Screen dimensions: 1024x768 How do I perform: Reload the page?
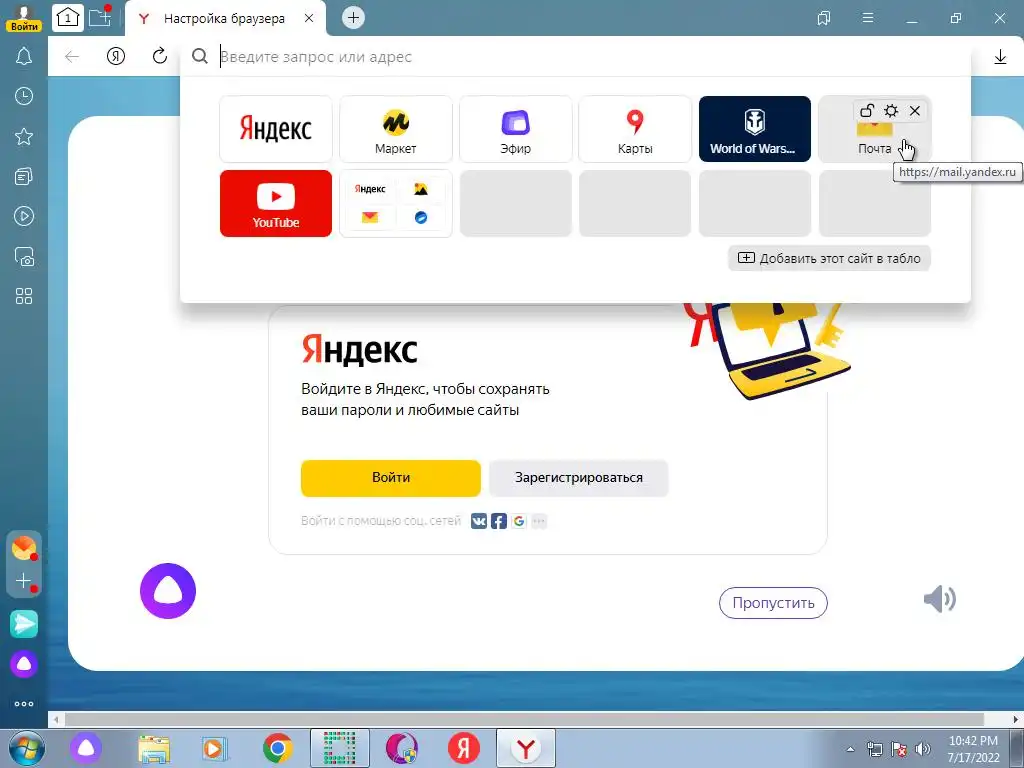(x=159, y=56)
